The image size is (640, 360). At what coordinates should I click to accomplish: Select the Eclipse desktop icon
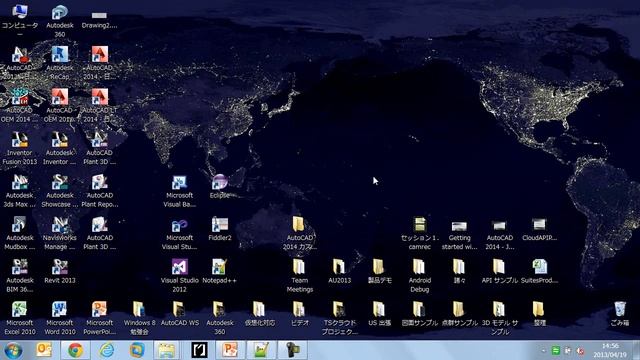220,186
